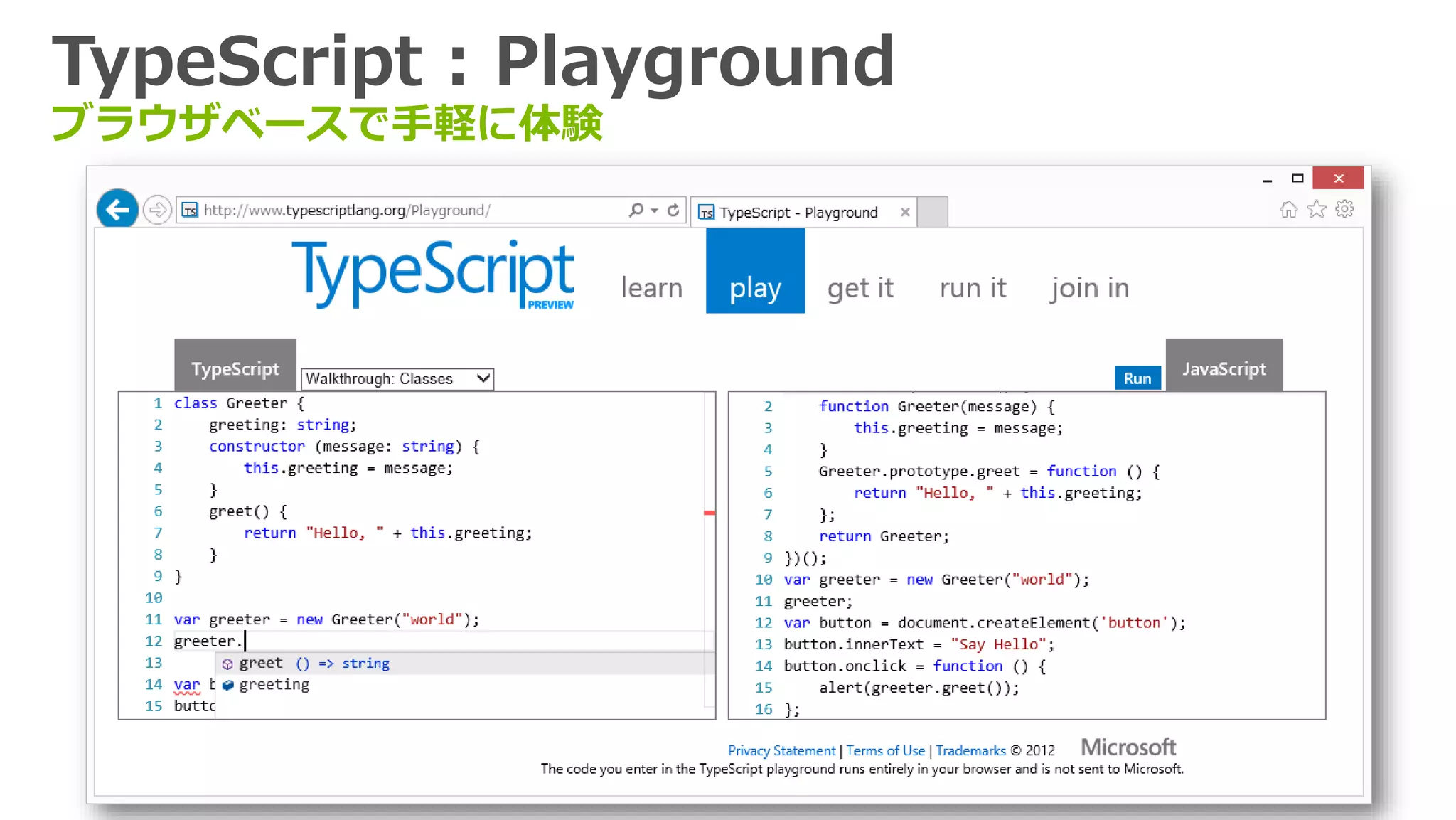Image resolution: width=1456 pixels, height=820 pixels.
Task: Click the browser back arrow button
Action: (x=117, y=209)
